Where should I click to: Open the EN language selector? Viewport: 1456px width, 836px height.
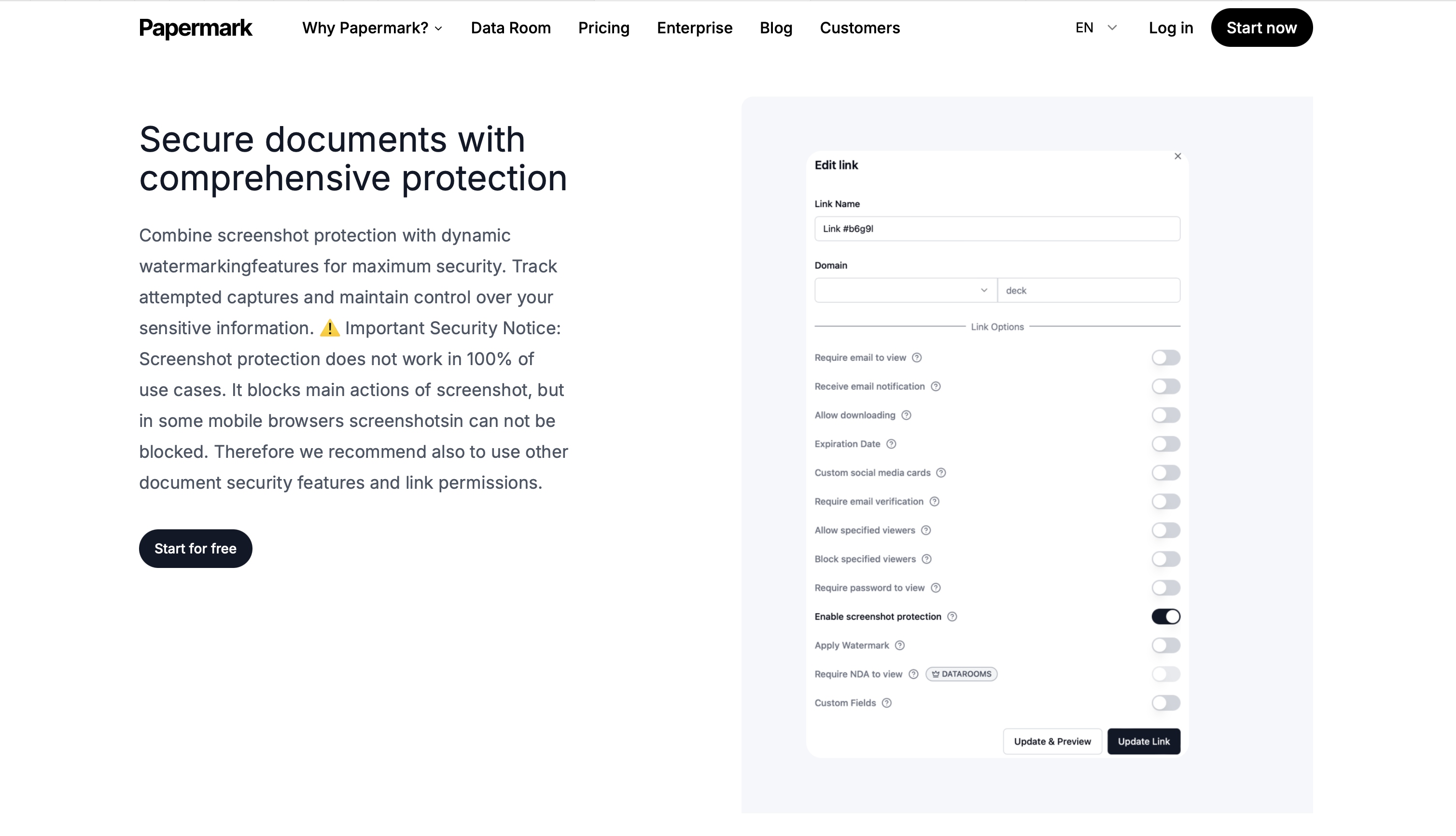(x=1095, y=28)
